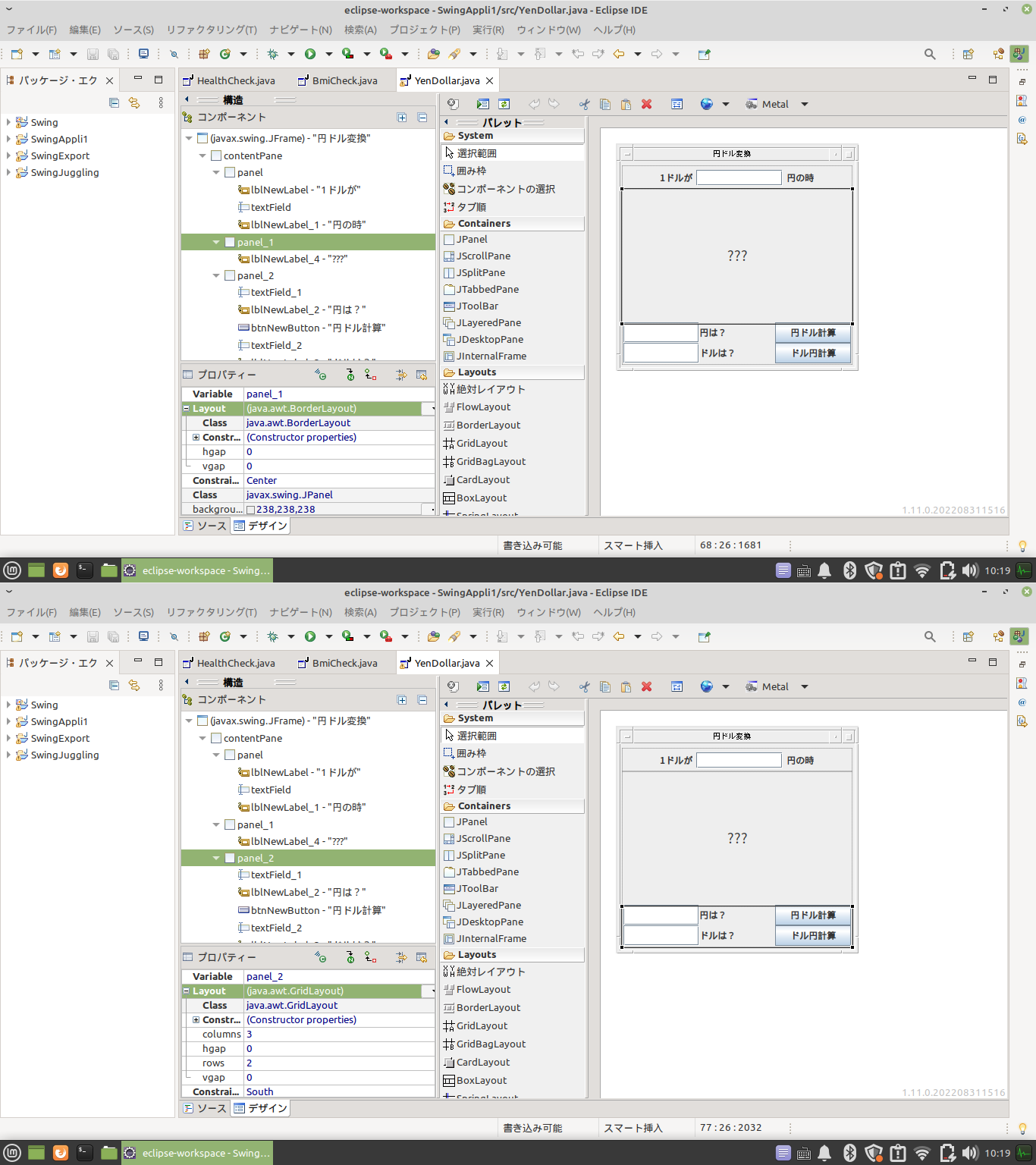Collapse the JFrame node in upper component tree

point(189,138)
